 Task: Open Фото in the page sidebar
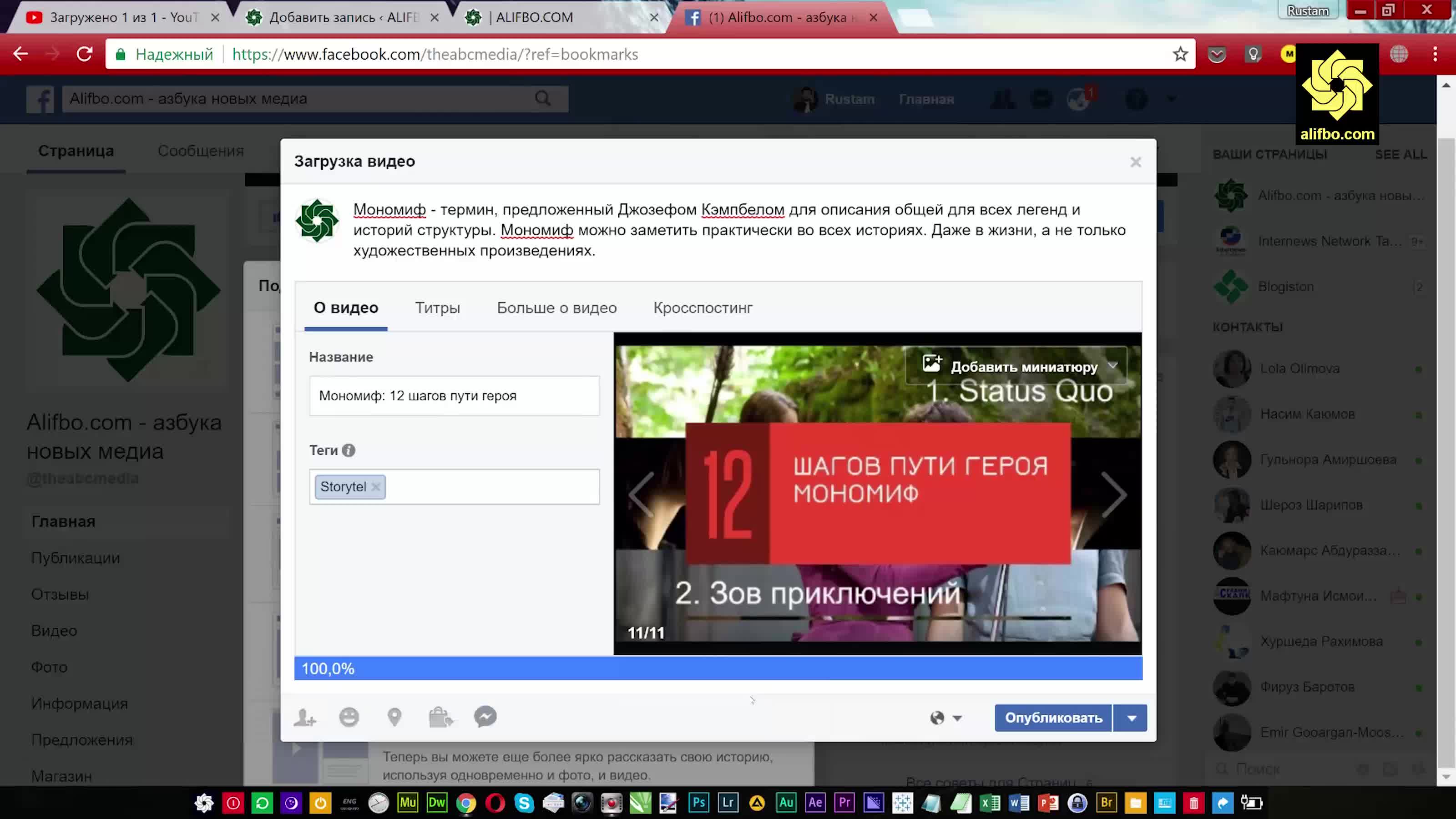point(49,667)
